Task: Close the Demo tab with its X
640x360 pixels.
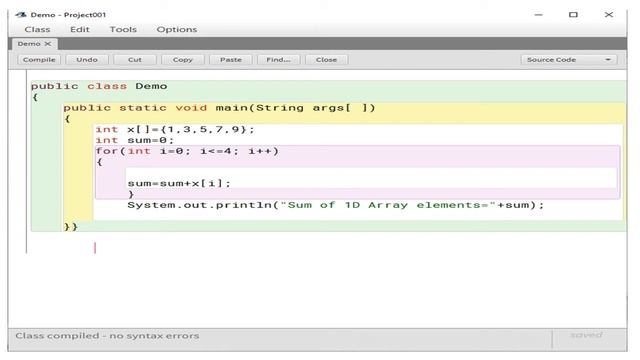Action: tap(48, 44)
